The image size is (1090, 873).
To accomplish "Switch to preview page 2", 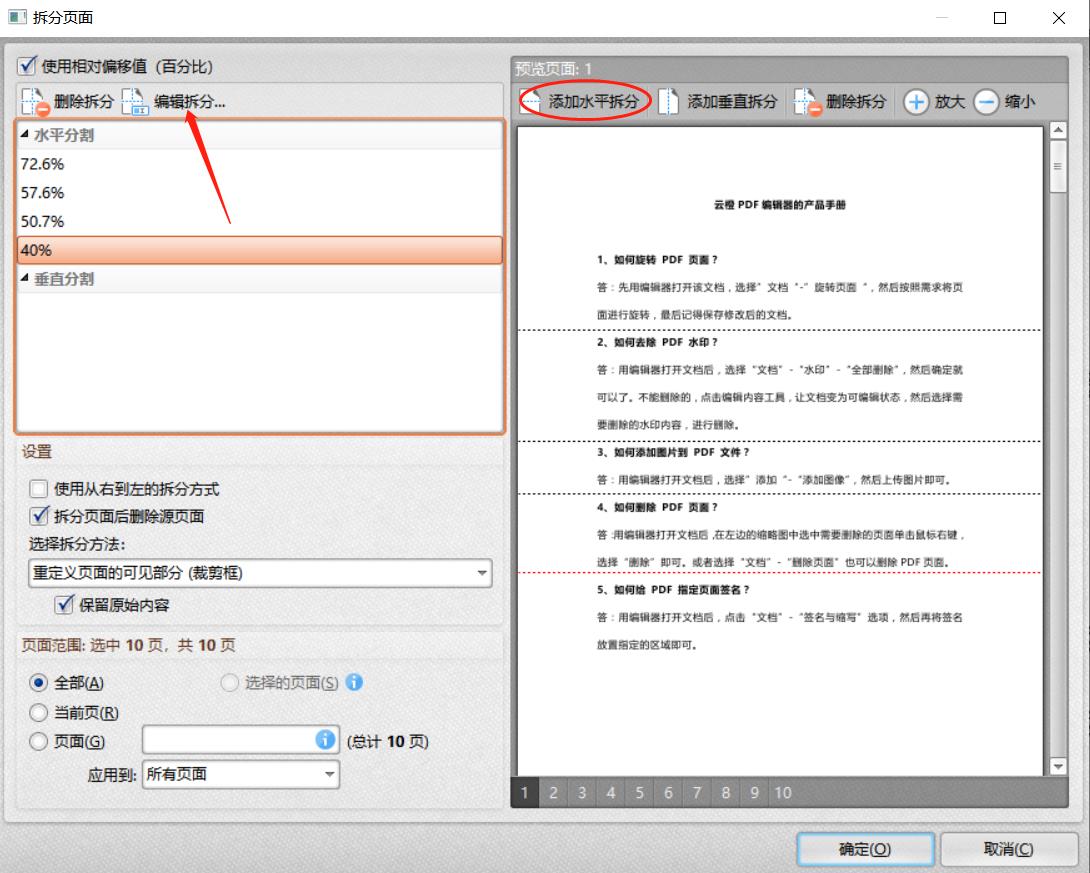I will [553, 792].
